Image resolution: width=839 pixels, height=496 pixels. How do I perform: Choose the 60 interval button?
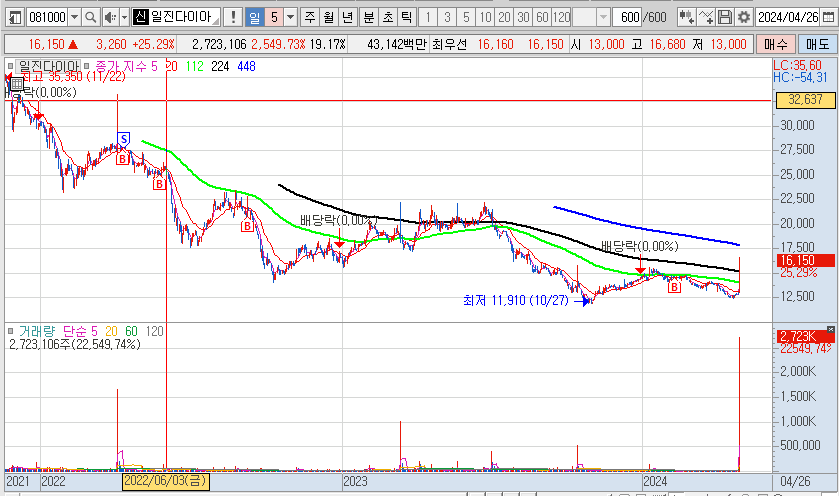(x=542, y=18)
